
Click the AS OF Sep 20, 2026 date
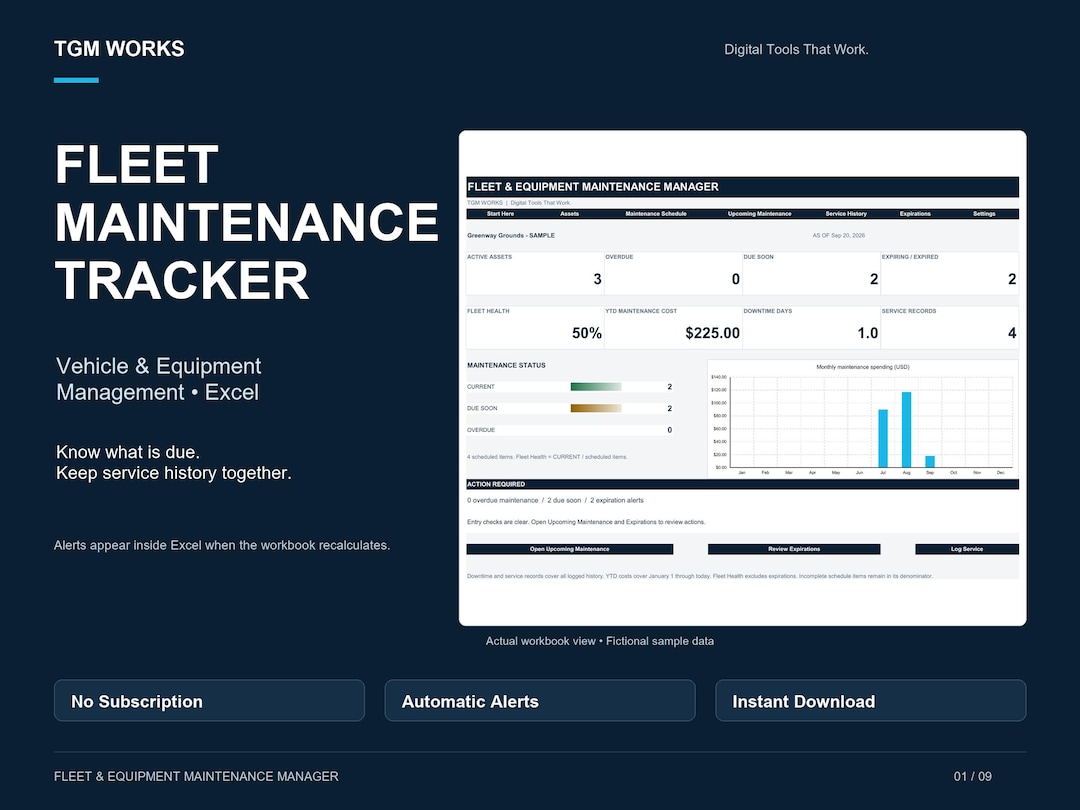pyautogui.click(x=838, y=236)
